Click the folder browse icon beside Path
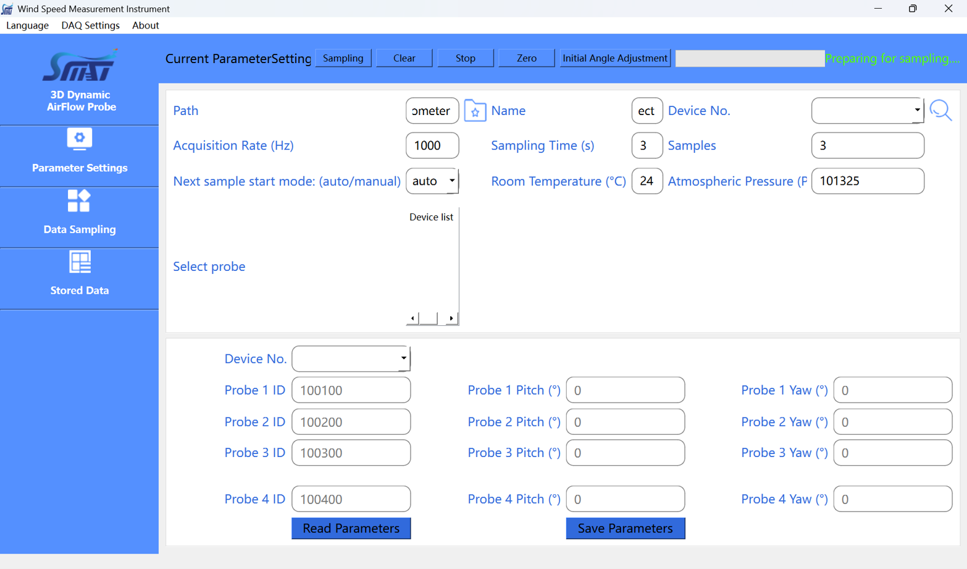Viewport: 967px width, 569px height. 475,111
